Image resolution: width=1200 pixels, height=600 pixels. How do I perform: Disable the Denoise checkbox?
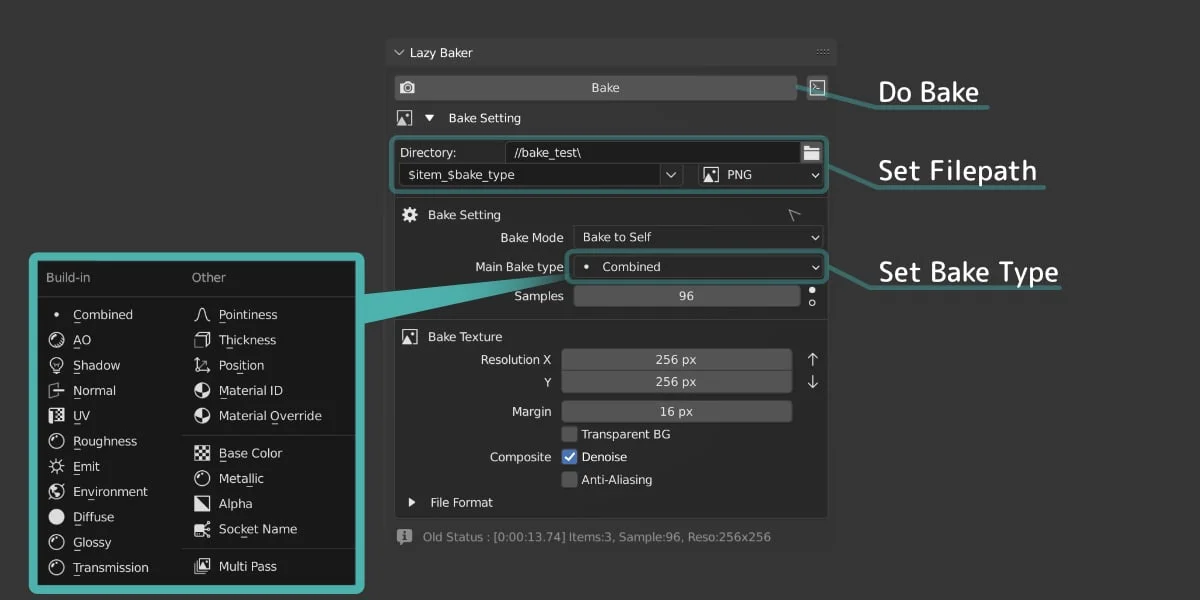[x=569, y=457]
